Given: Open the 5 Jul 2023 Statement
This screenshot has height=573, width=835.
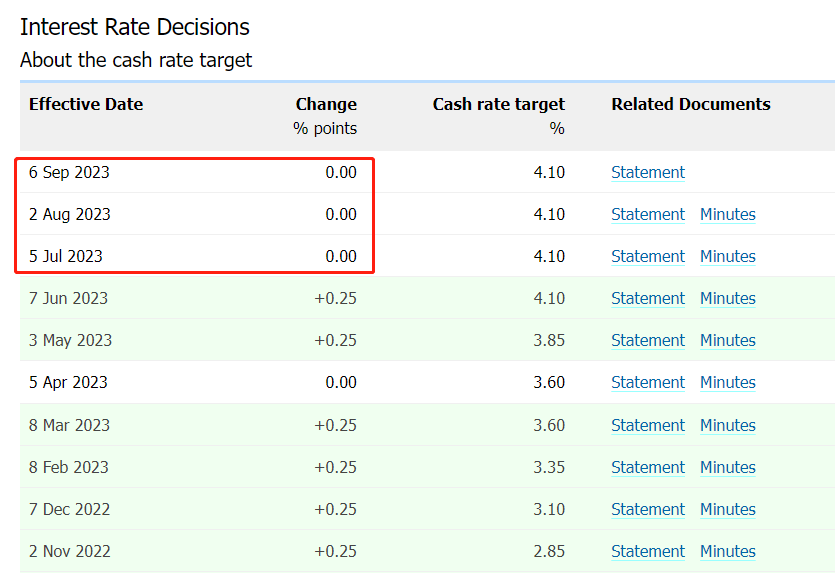Looking at the screenshot, I should 648,256.
